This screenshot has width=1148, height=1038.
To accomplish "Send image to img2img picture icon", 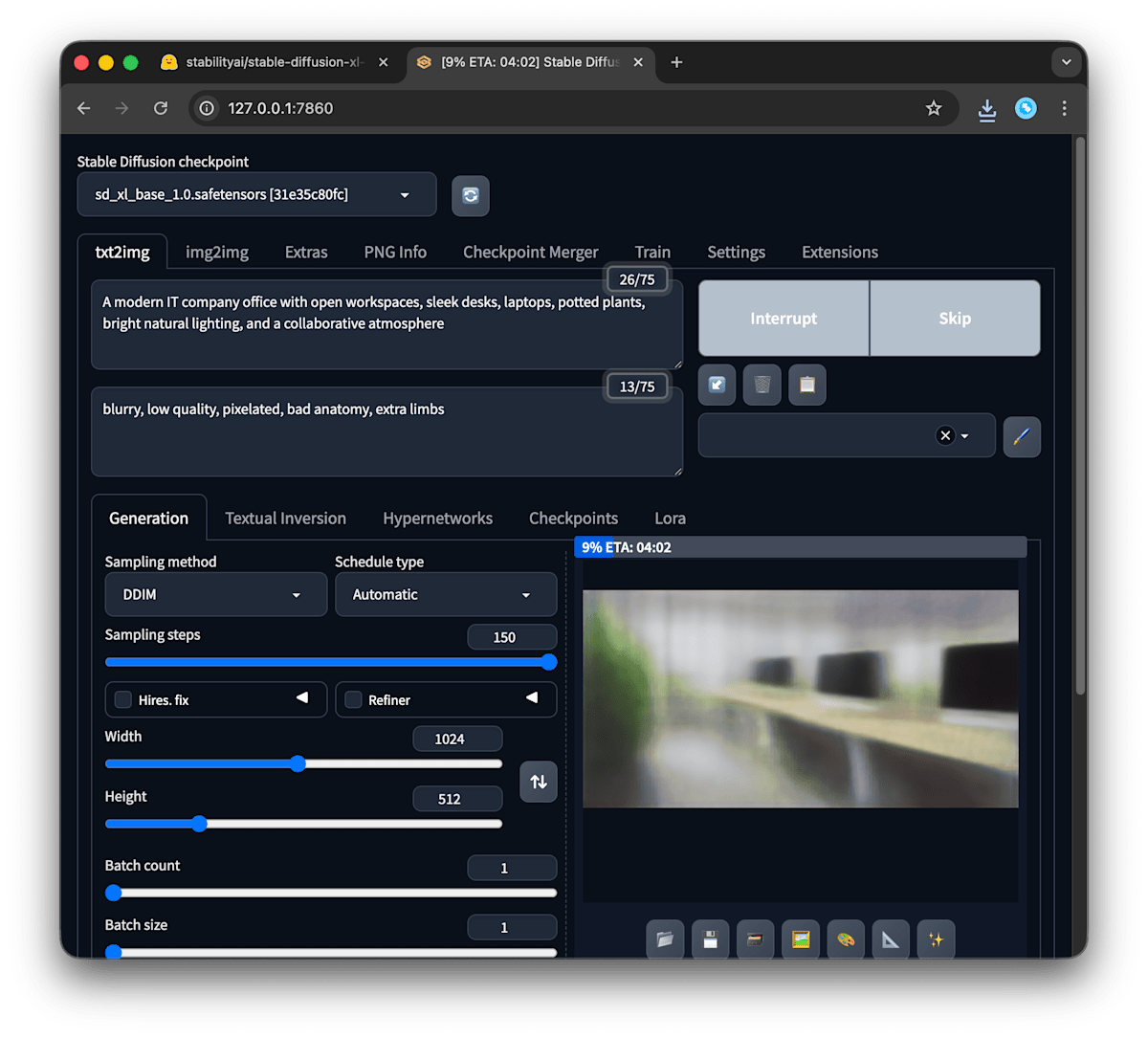I will (801, 939).
